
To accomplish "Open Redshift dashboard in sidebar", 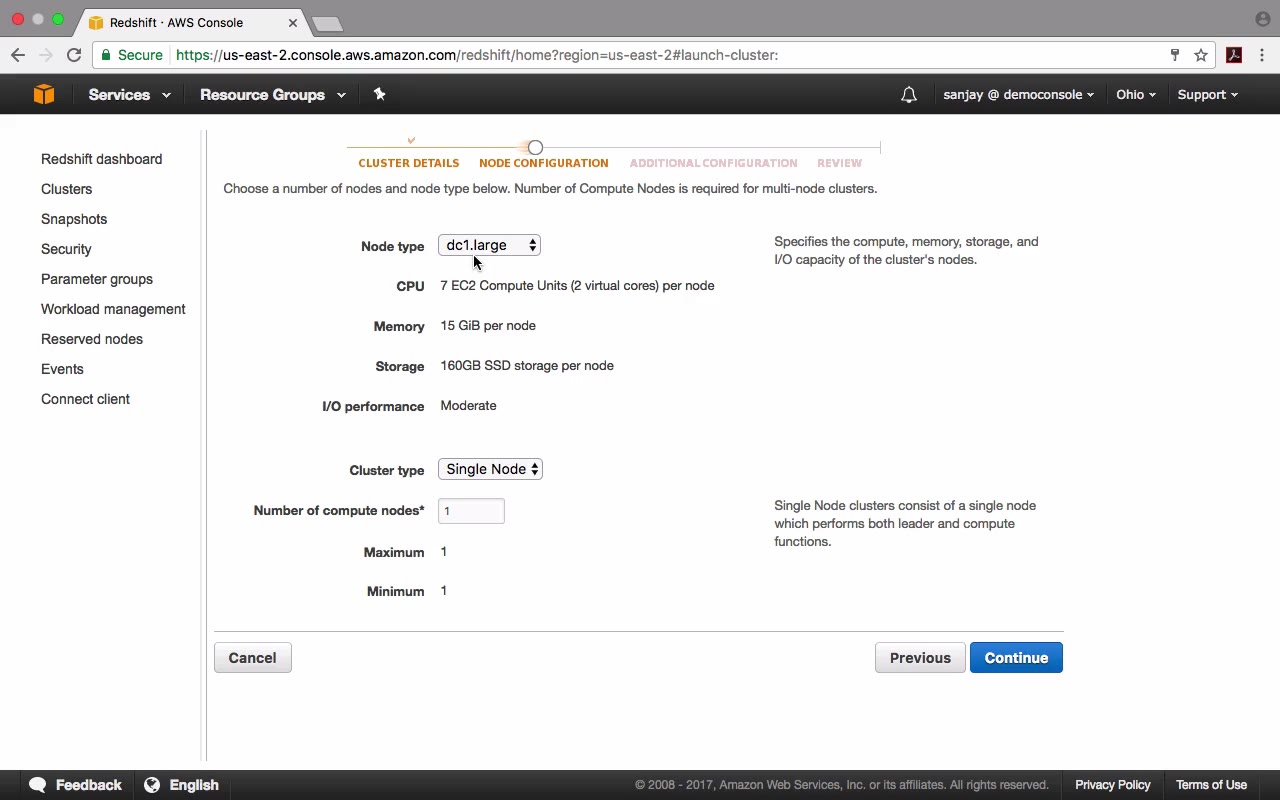I will tap(101, 159).
